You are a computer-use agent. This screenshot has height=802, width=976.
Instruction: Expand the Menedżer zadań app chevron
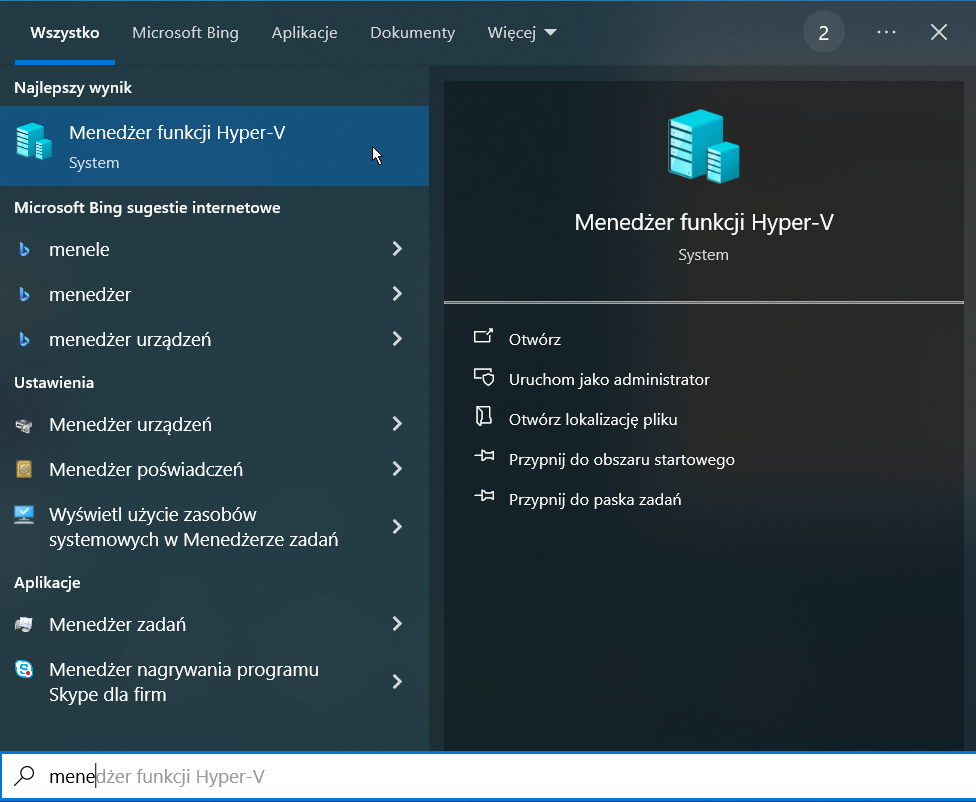pos(397,624)
